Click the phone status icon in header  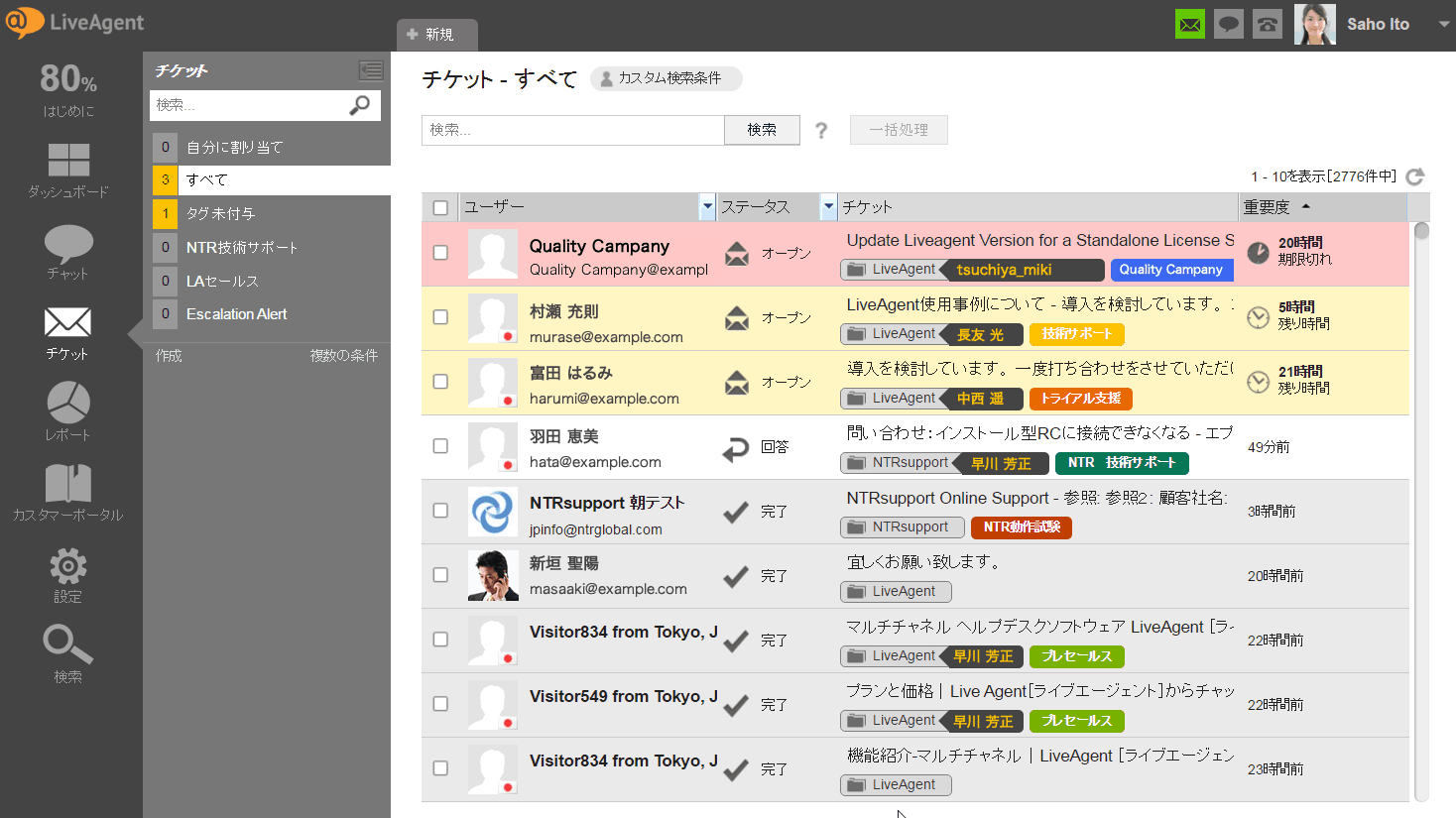pos(1268,24)
